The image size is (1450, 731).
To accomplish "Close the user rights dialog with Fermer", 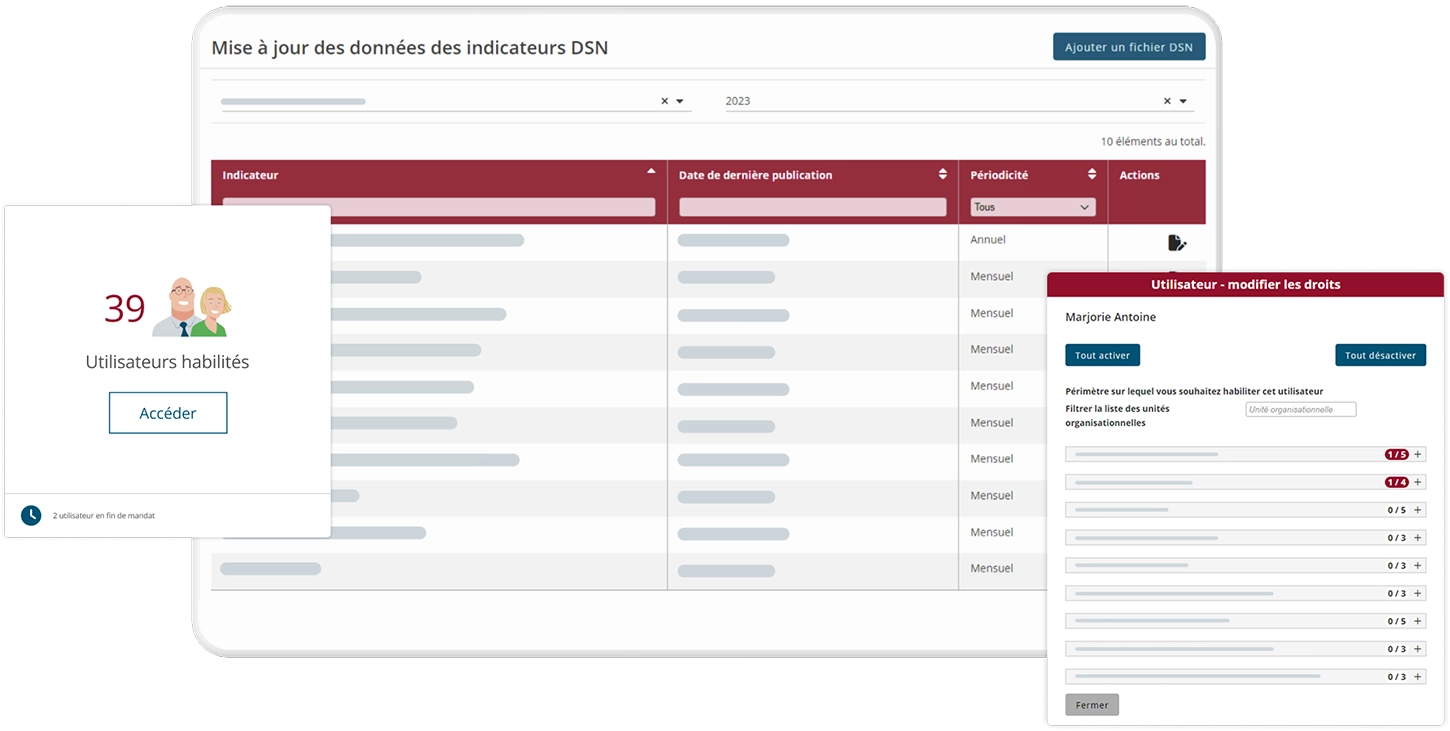I will tap(1092, 705).
